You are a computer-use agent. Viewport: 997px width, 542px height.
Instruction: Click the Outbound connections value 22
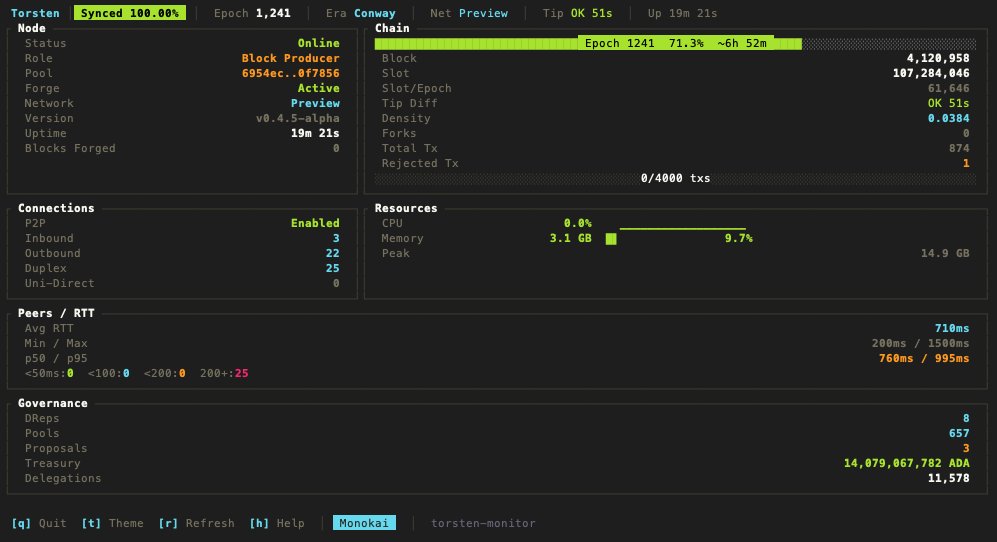(x=333, y=253)
